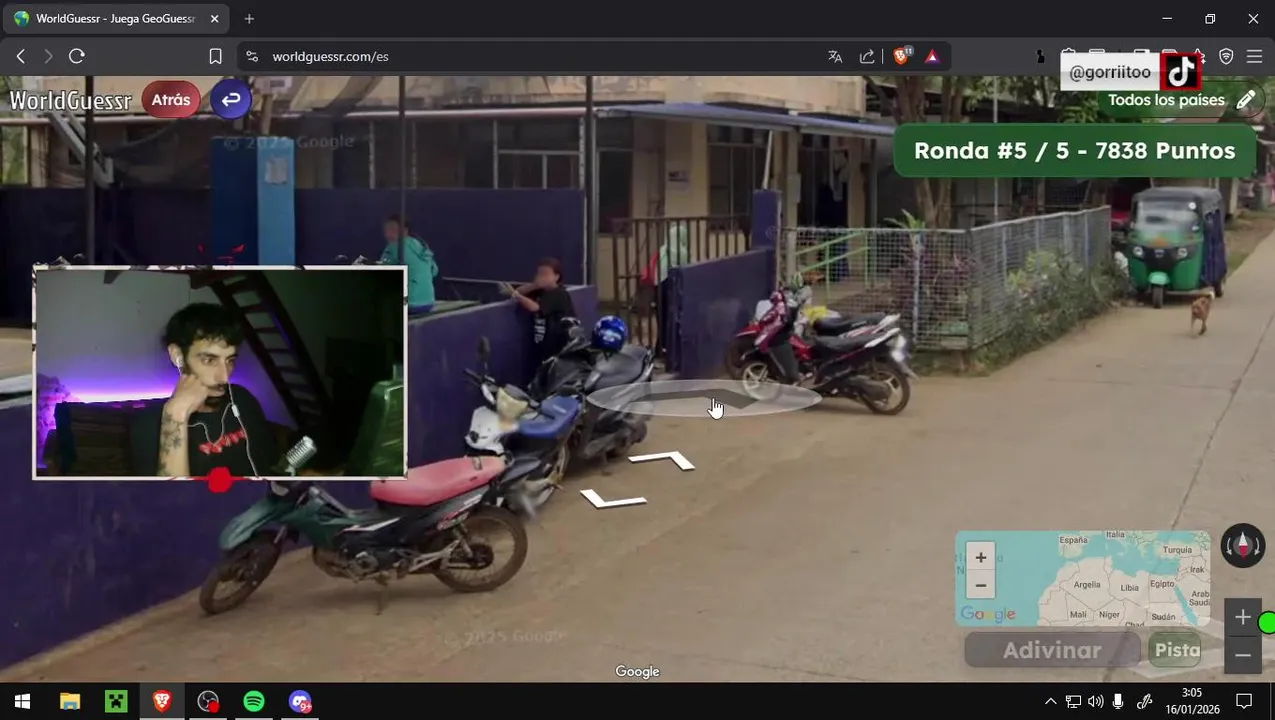Zoom out on the mini map
Image resolution: width=1275 pixels, height=720 pixels.
pos(981,585)
